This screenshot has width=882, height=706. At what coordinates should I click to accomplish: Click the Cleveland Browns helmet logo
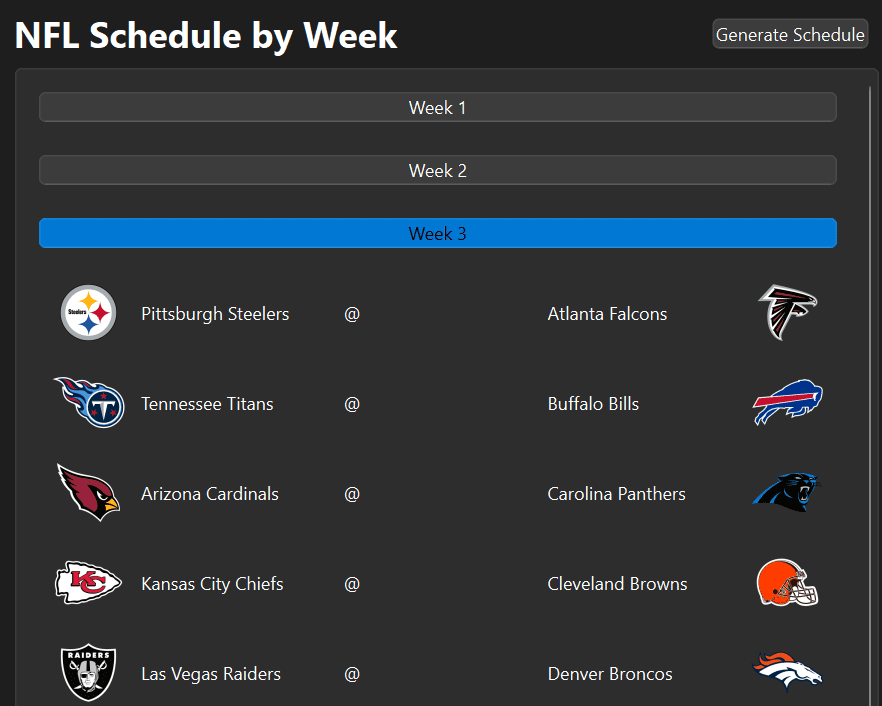787,583
